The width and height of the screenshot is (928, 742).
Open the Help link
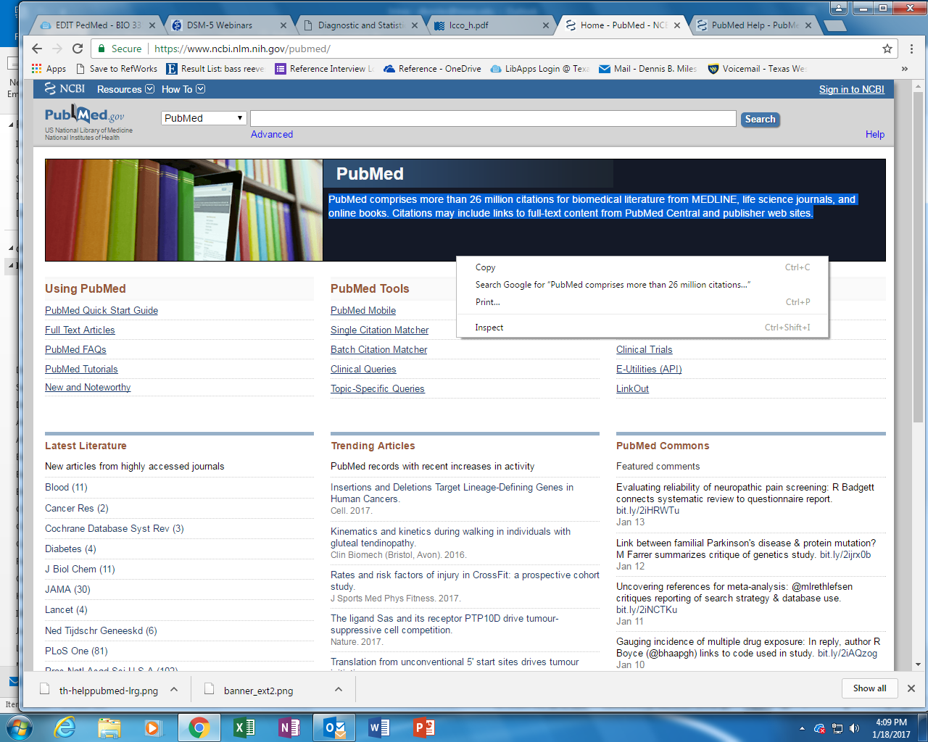click(875, 134)
